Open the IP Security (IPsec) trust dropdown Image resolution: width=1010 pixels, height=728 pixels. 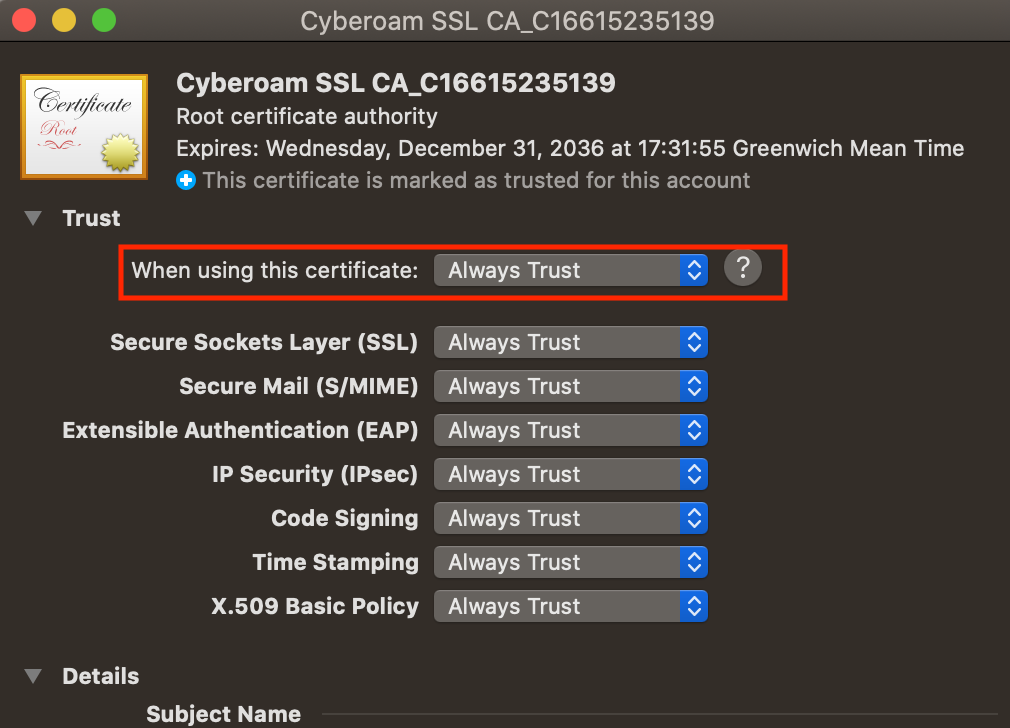click(x=571, y=474)
